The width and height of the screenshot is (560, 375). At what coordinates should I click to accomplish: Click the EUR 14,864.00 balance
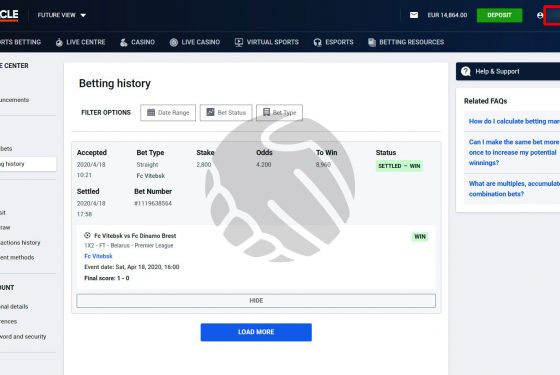point(447,15)
